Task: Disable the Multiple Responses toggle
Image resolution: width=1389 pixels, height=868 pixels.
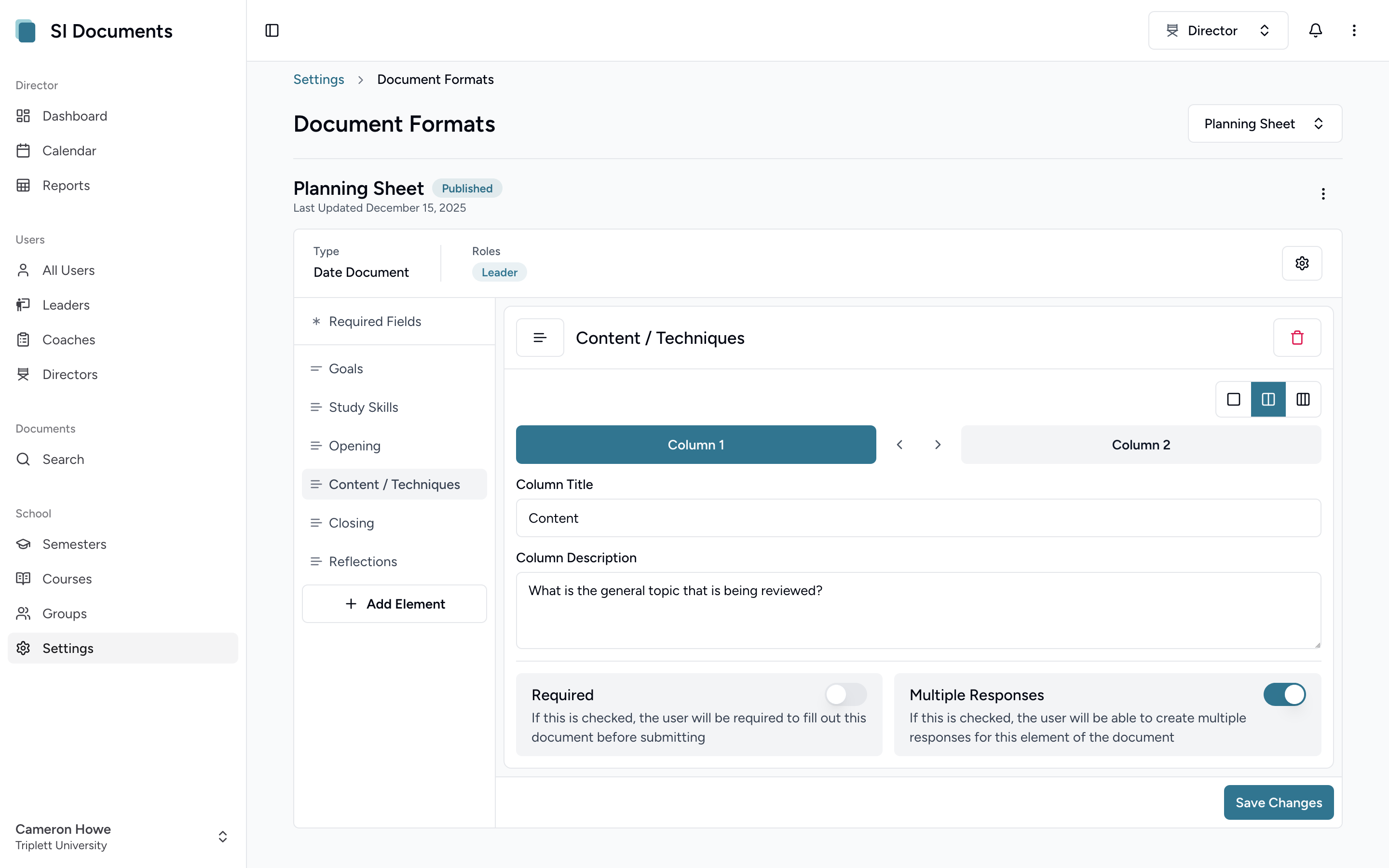Action: click(1284, 694)
